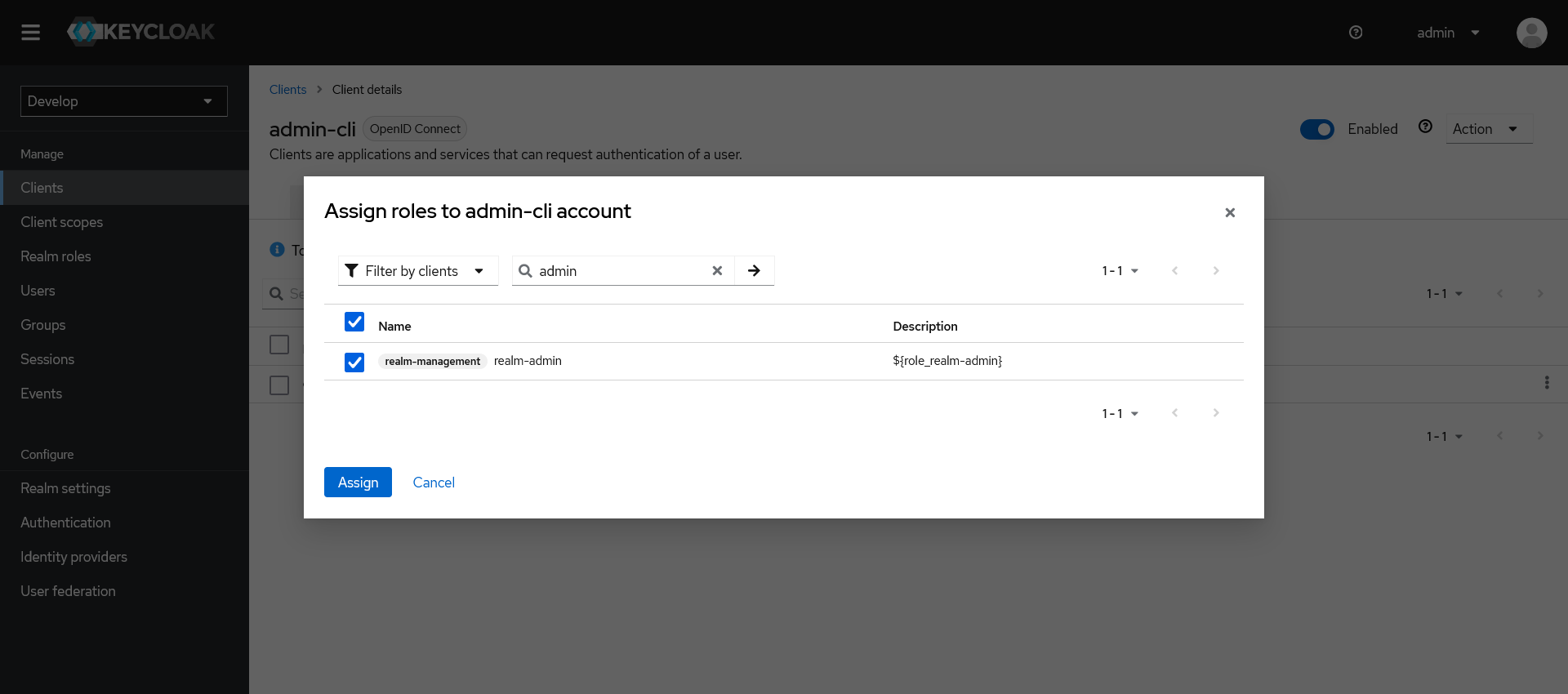Image resolution: width=1568 pixels, height=694 pixels.
Task: Expand the admin user menu
Action: tap(1448, 33)
